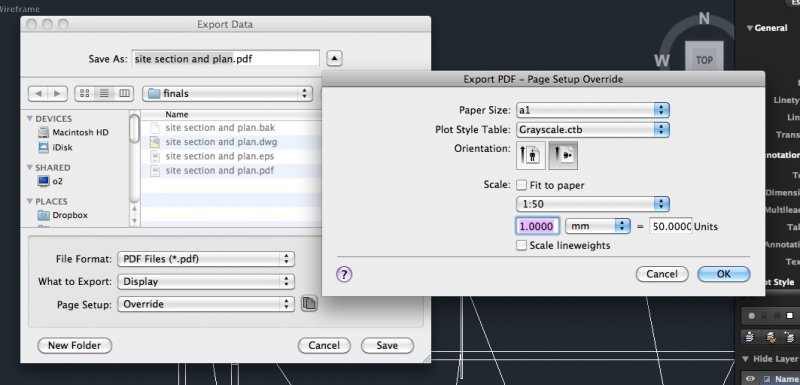
Task: Select portrait orientation icon
Action: click(x=531, y=155)
